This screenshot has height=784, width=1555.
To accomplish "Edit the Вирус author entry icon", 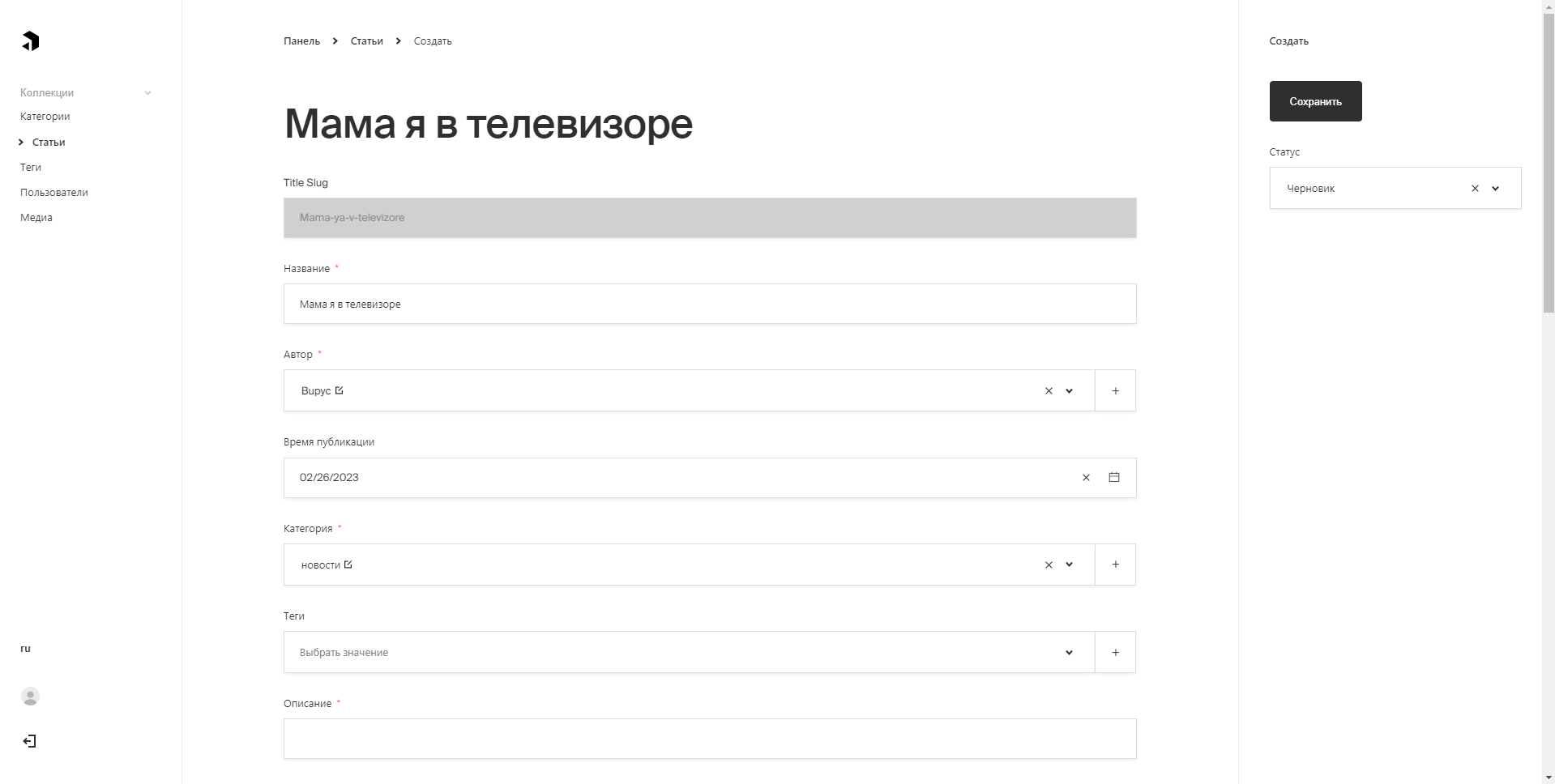I will click(339, 390).
